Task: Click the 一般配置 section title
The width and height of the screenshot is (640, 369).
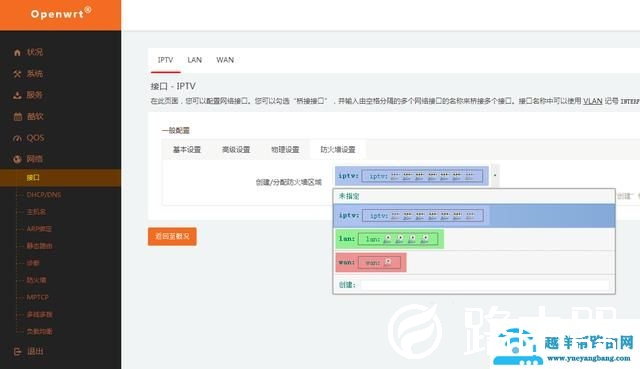Action: (x=176, y=131)
